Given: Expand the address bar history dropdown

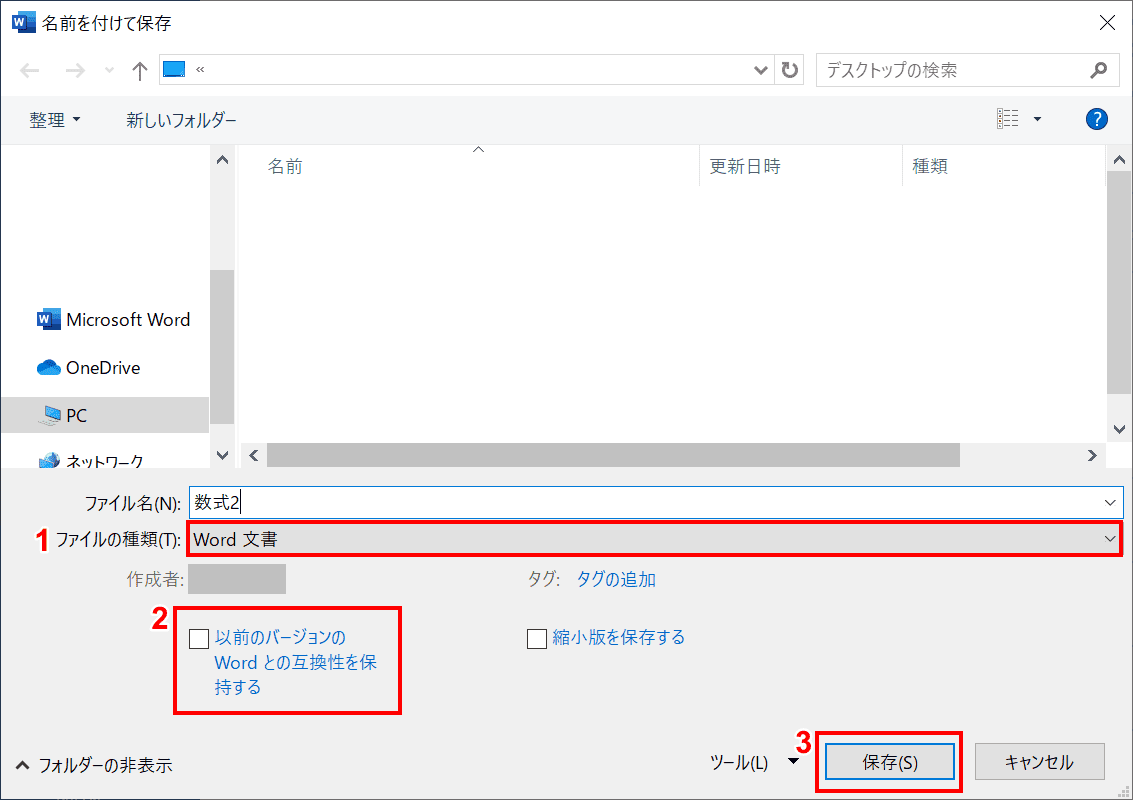Looking at the screenshot, I should (760, 70).
